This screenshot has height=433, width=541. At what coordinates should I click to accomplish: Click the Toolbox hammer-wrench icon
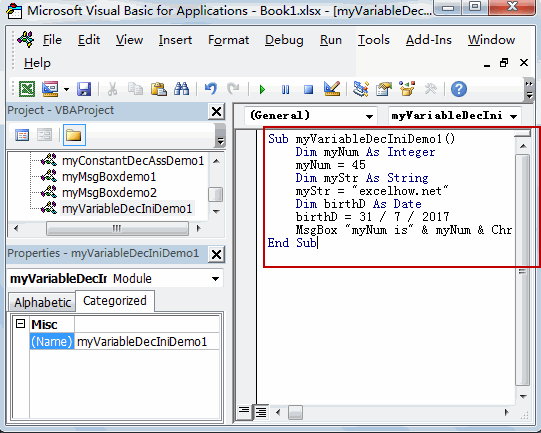[430, 89]
